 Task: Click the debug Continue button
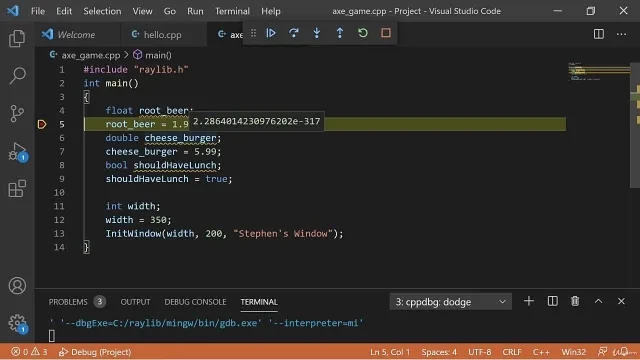click(x=271, y=33)
